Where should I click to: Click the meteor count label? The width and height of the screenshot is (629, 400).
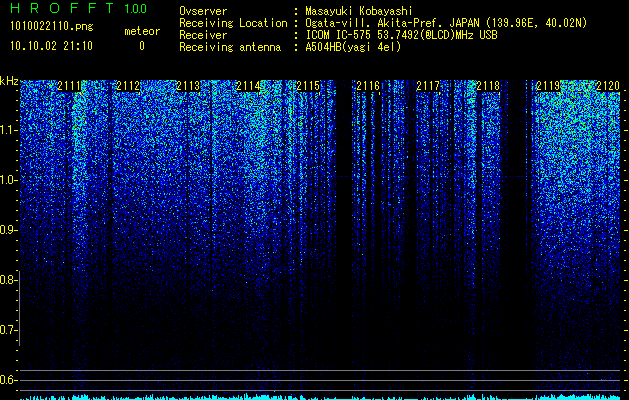142,31
